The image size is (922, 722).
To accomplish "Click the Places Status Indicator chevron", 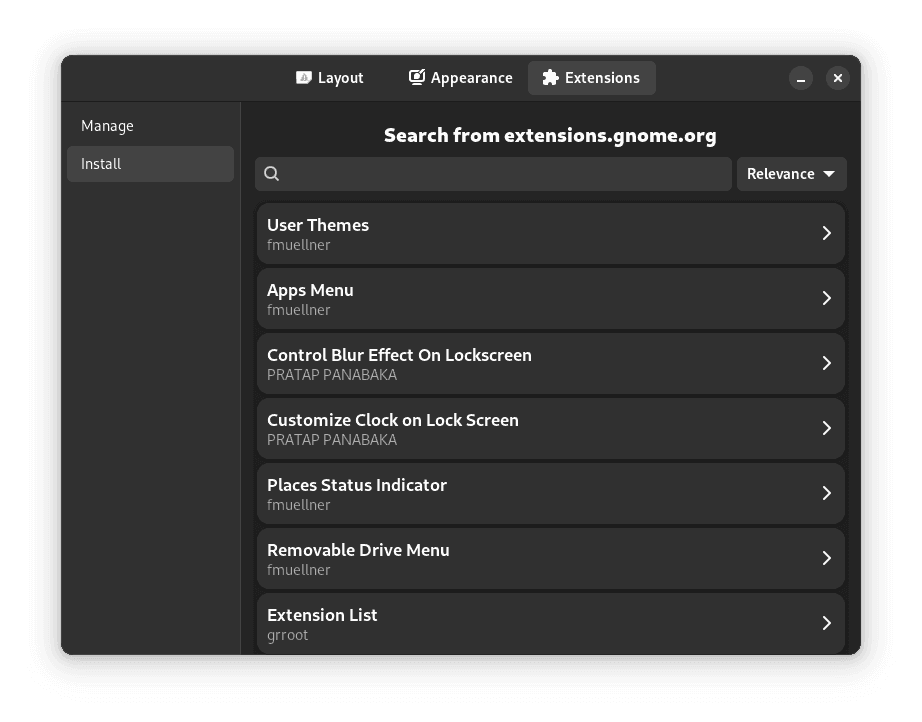I will click(826, 493).
